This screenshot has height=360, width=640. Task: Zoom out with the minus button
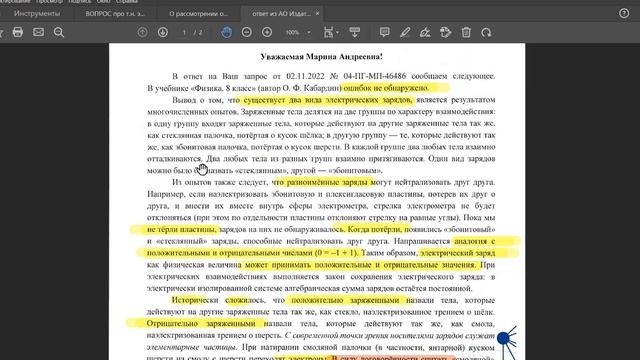point(247,32)
